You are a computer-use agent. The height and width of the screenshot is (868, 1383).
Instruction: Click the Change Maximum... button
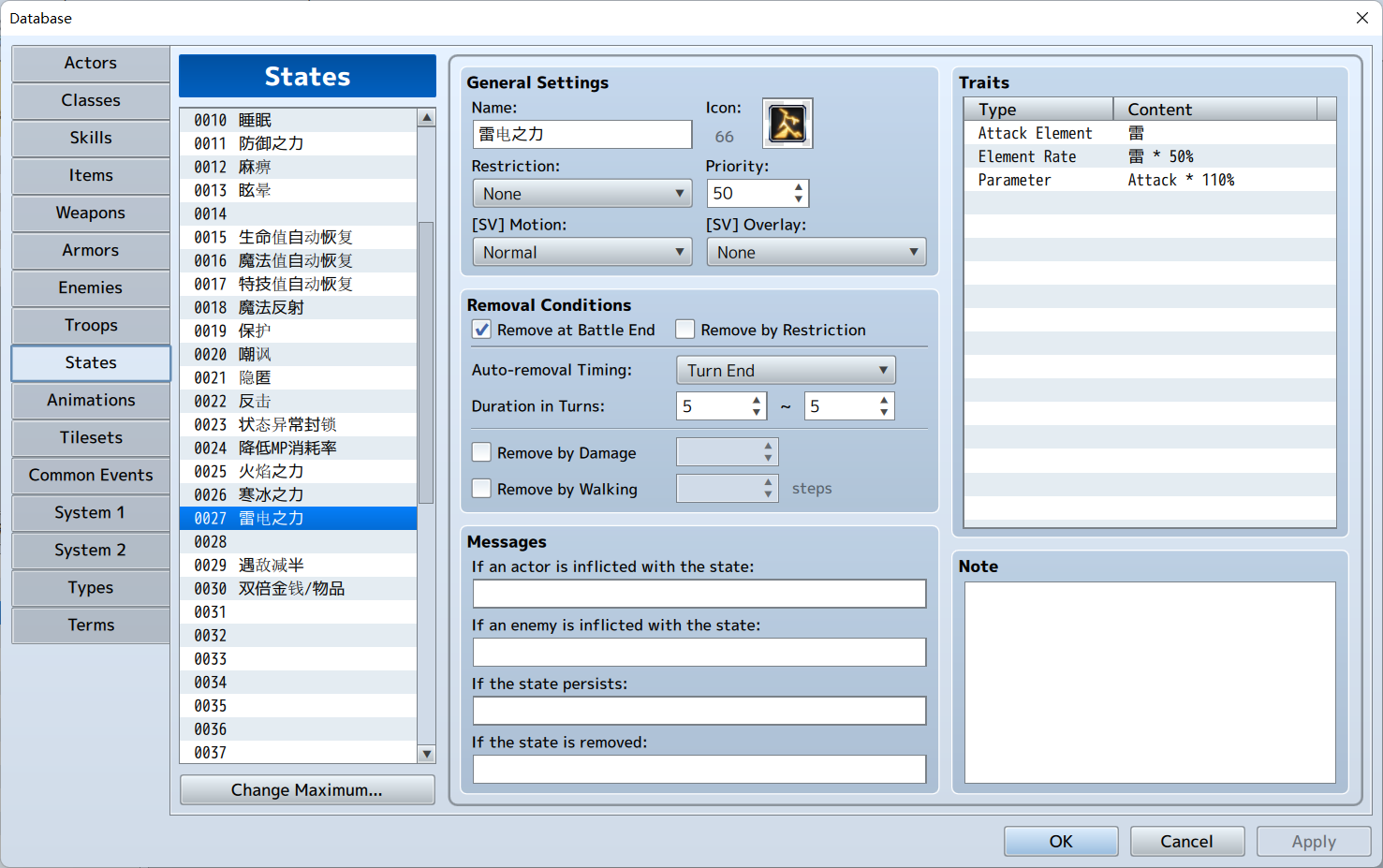(x=307, y=789)
